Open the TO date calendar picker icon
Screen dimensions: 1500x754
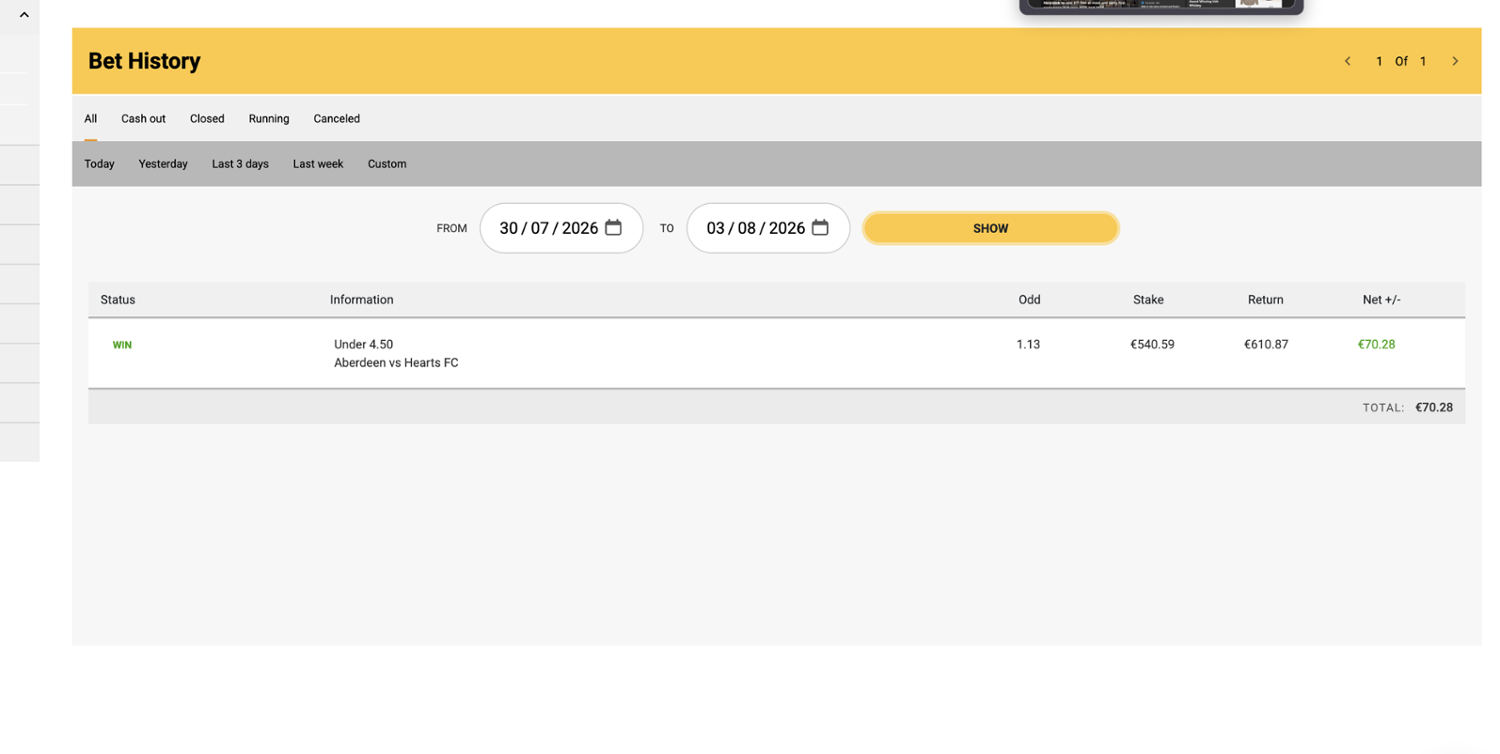[x=820, y=228]
